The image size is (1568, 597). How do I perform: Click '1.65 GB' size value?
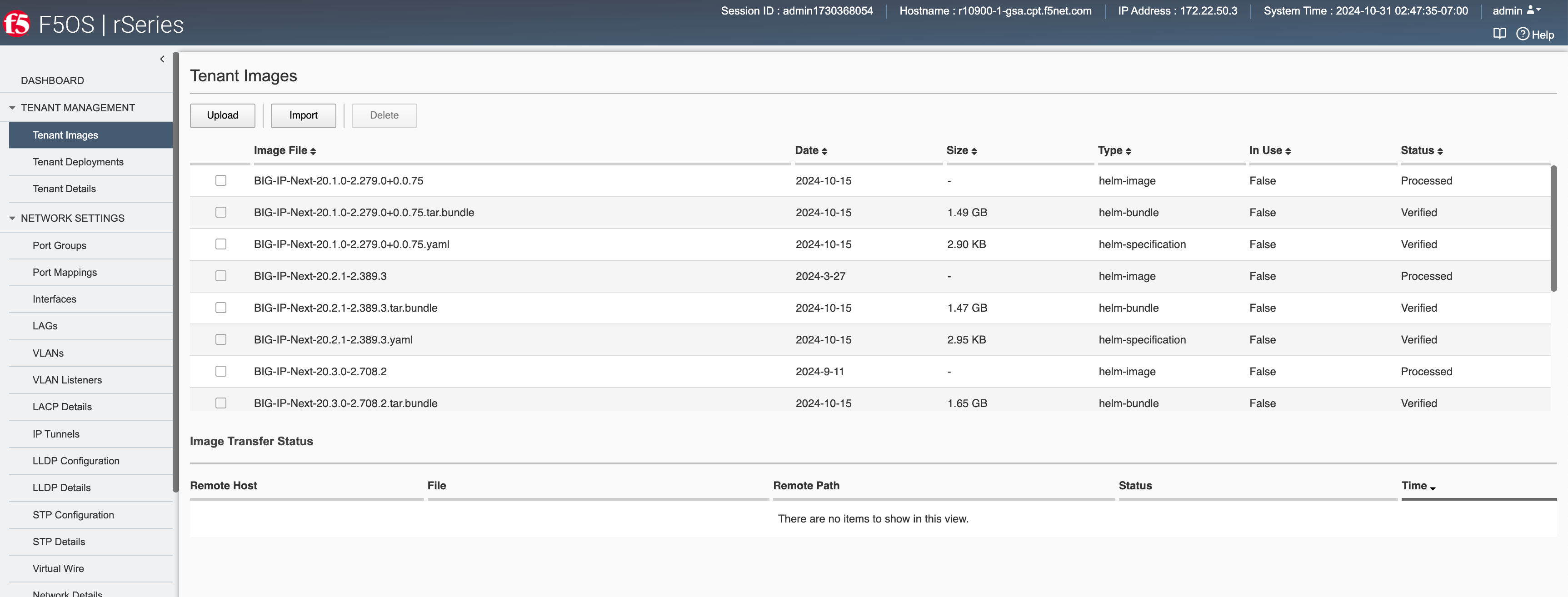point(967,403)
